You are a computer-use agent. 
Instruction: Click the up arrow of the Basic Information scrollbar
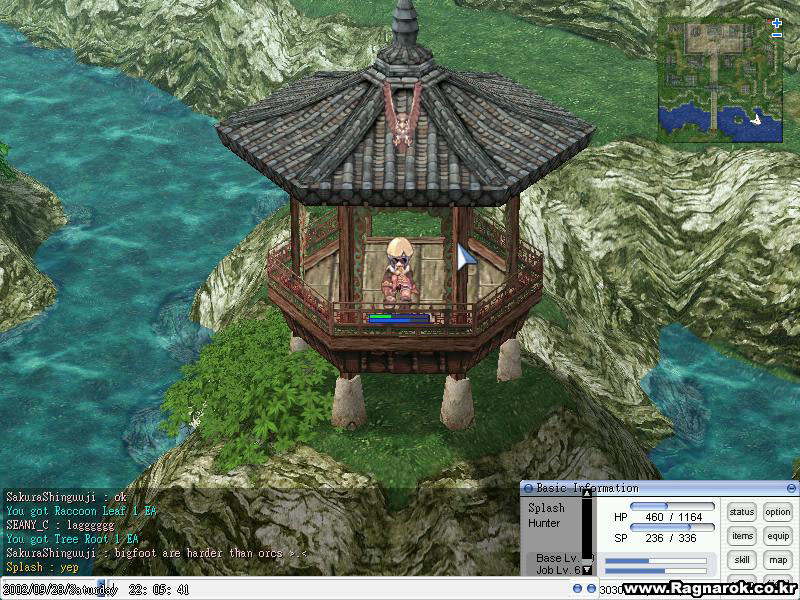pos(587,493)
